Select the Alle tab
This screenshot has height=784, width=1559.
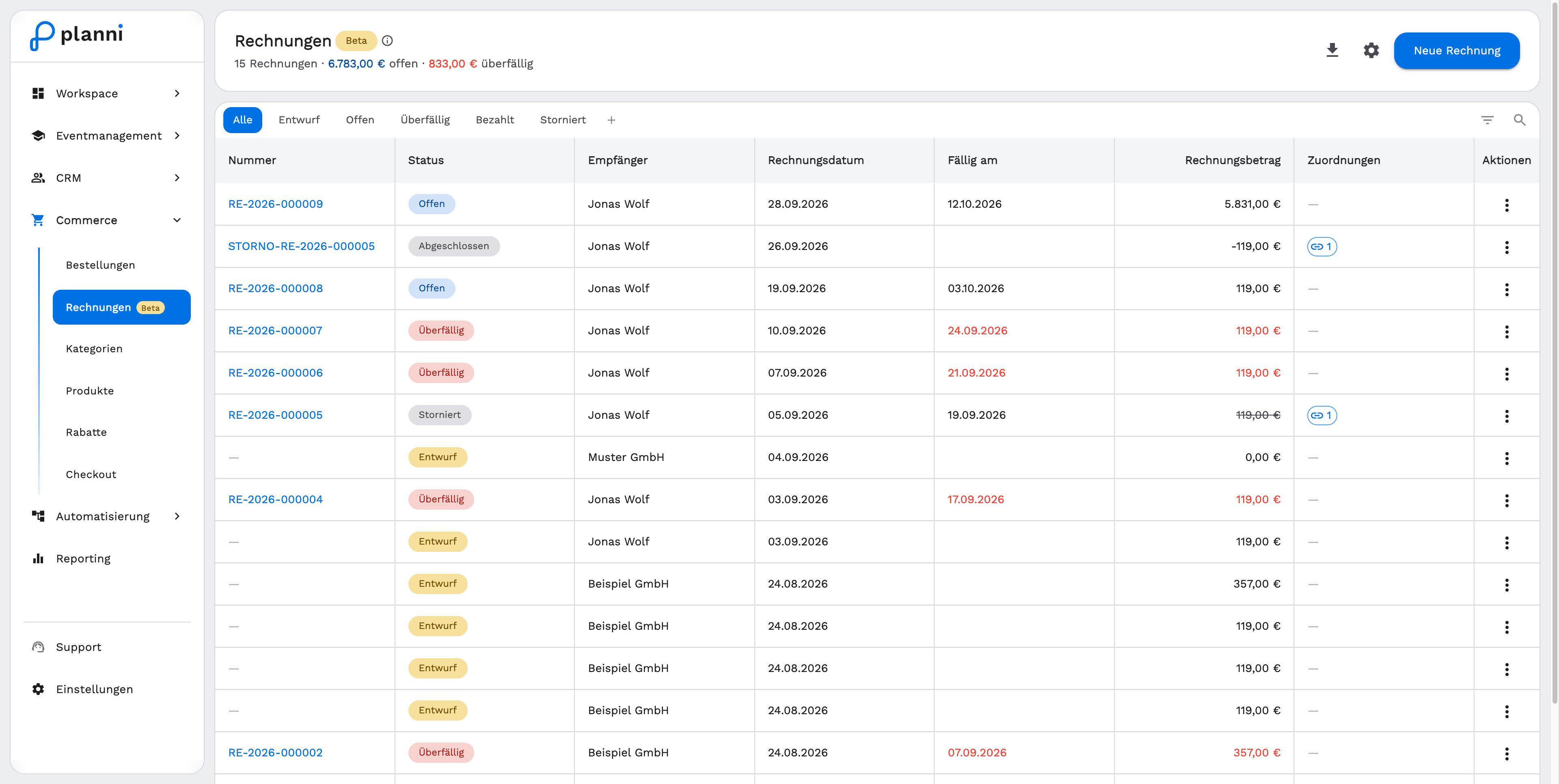tap(242, 120)
